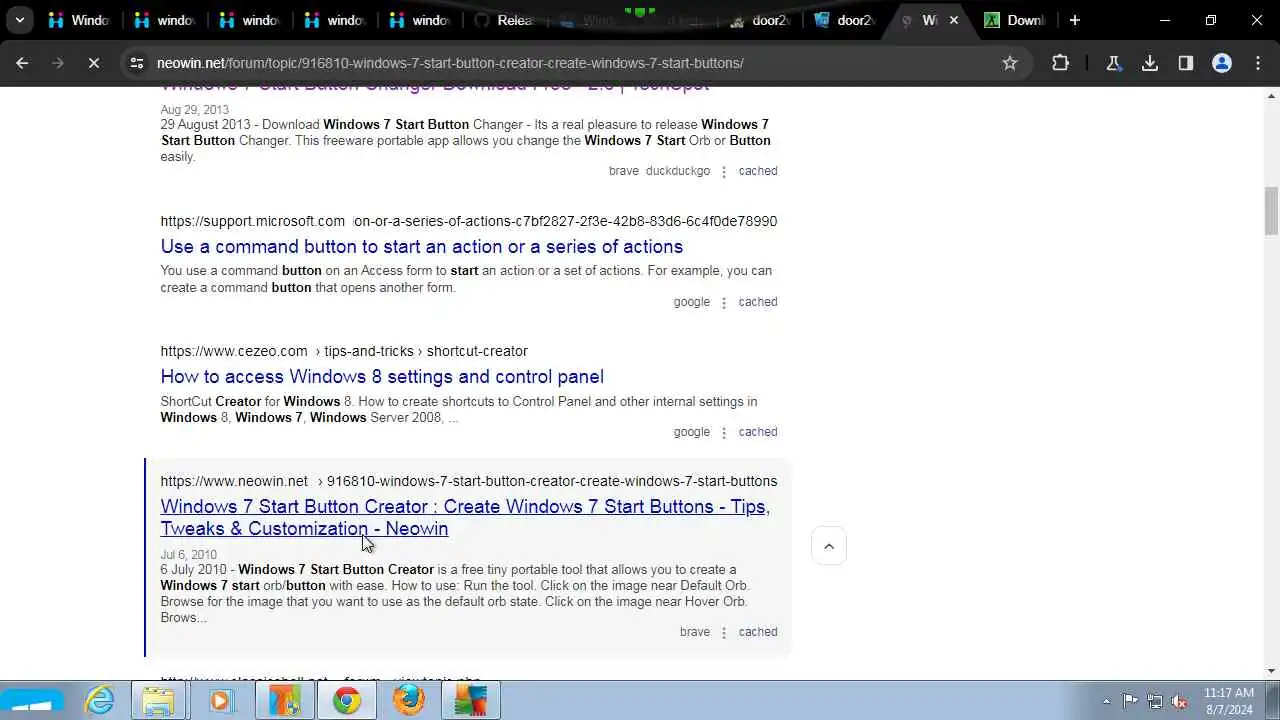Viewport: 1280px width, 720px height.
Task: Open the Extensions puzzle icon
Action: click(1061, 63)
